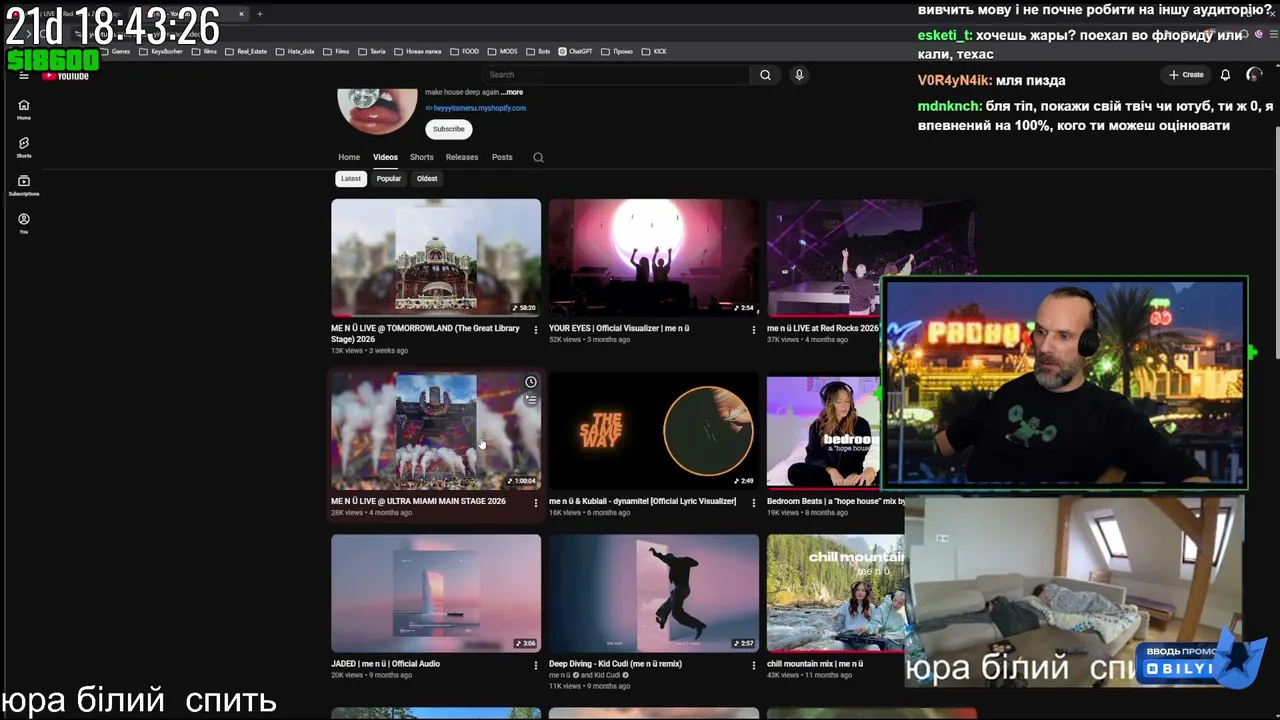Expand channel description with more link
Image resolution: width=1280 pixels, height=720 pixels.
coord(512,92)
